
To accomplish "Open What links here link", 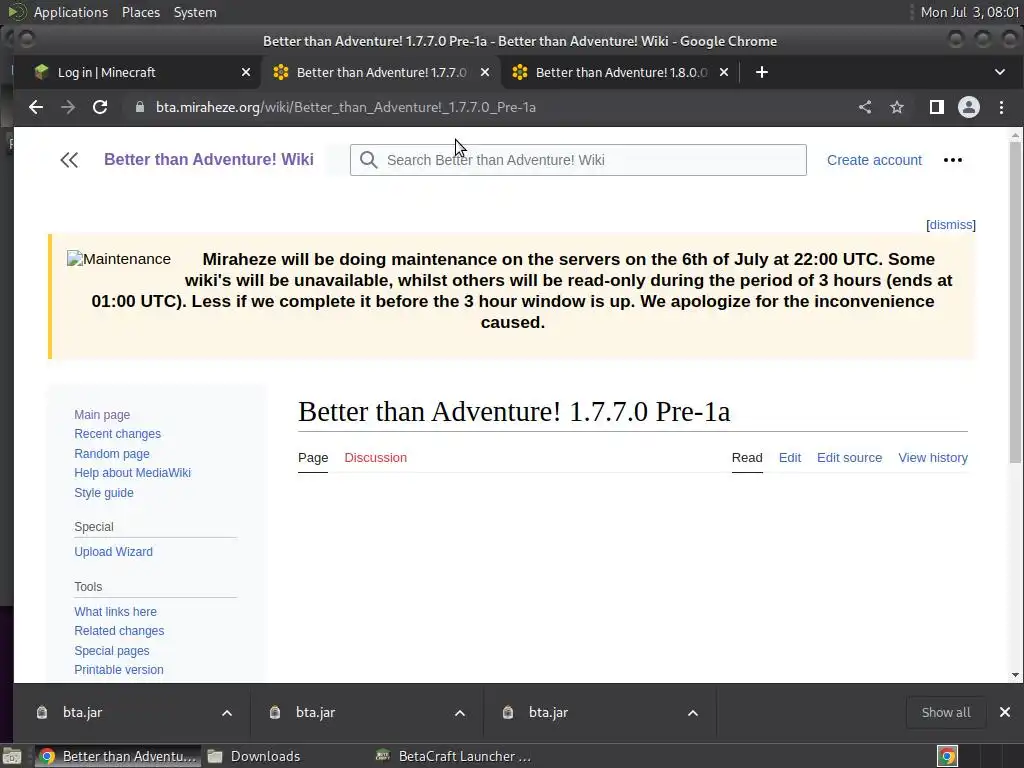I will [116, 612].
